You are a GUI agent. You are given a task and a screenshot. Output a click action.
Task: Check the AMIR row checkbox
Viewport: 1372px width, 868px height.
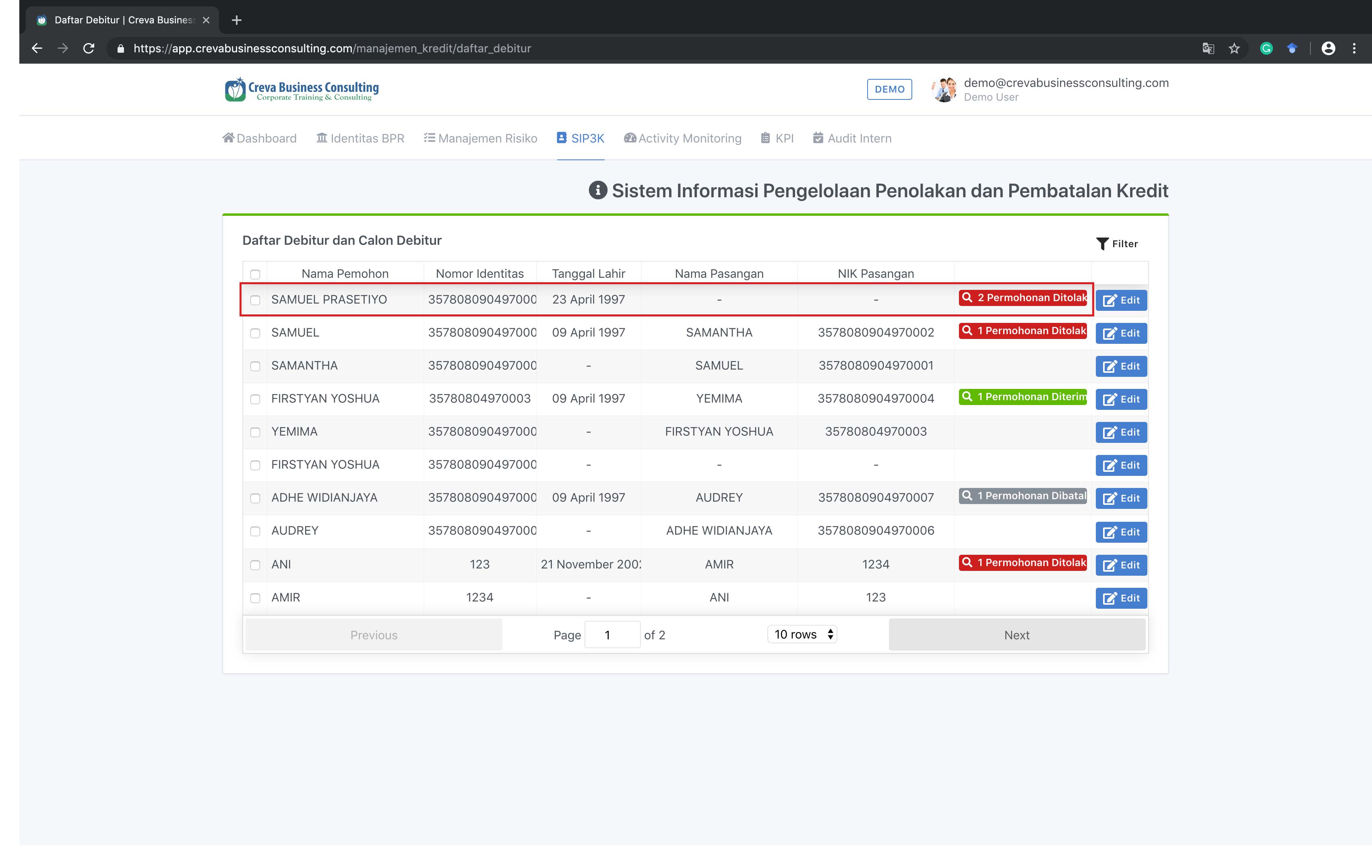click(255, 598)
